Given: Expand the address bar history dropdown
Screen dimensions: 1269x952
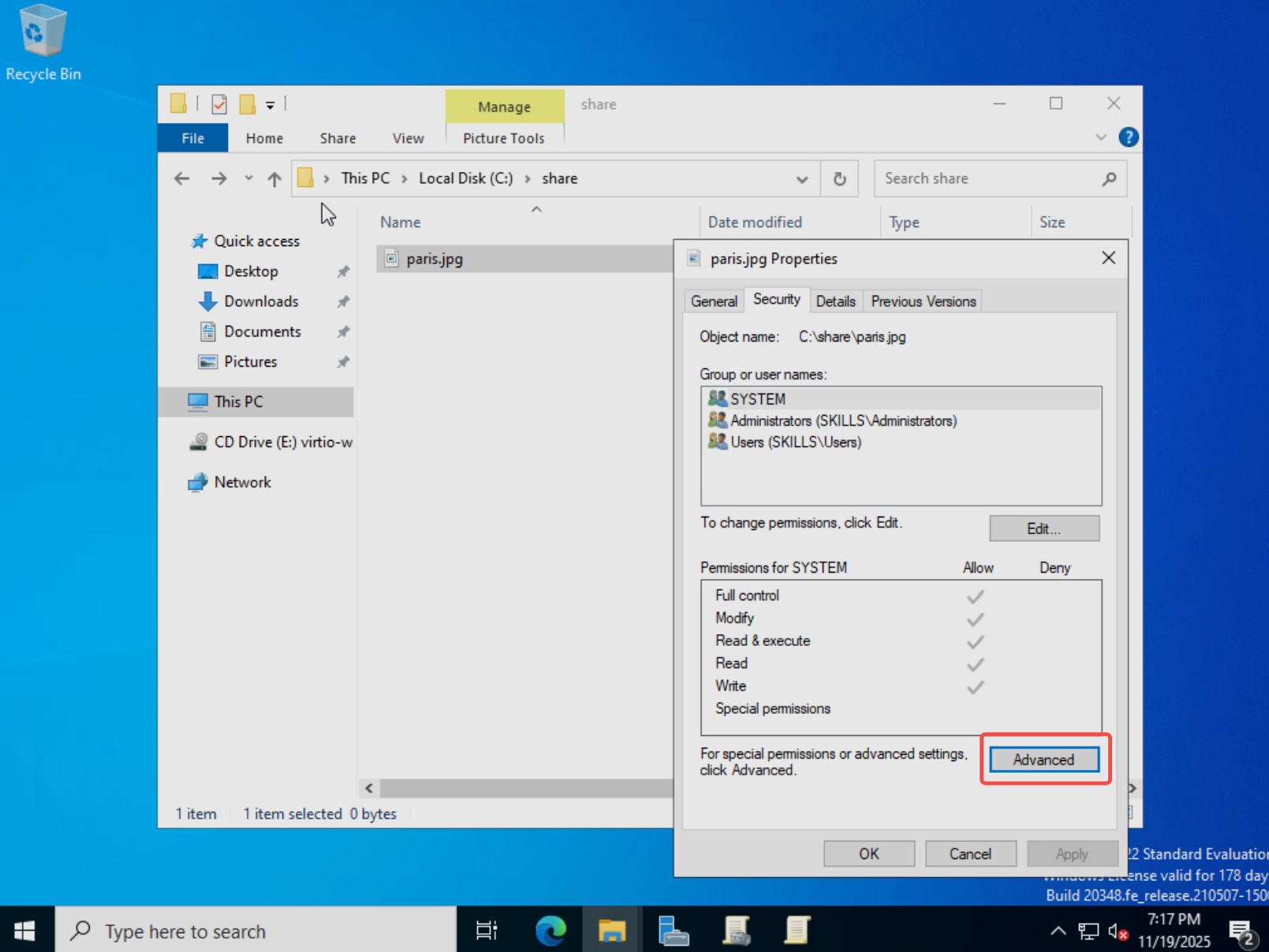Looking at the screenshot, I should (802, 179).
